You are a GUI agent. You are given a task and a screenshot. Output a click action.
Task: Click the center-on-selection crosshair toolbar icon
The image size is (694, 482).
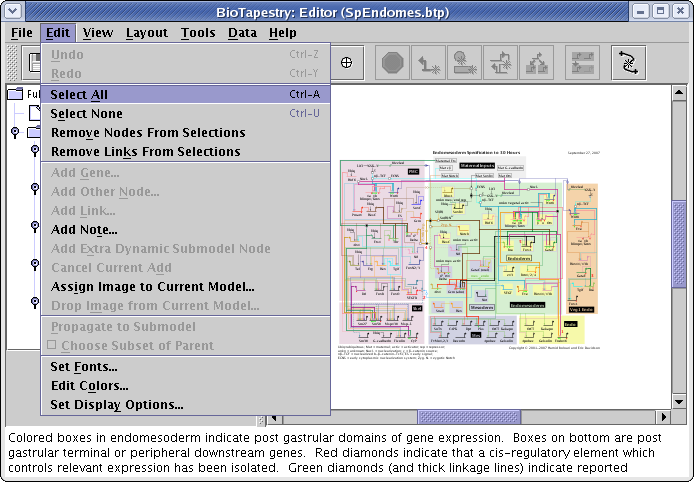(347, 62)
